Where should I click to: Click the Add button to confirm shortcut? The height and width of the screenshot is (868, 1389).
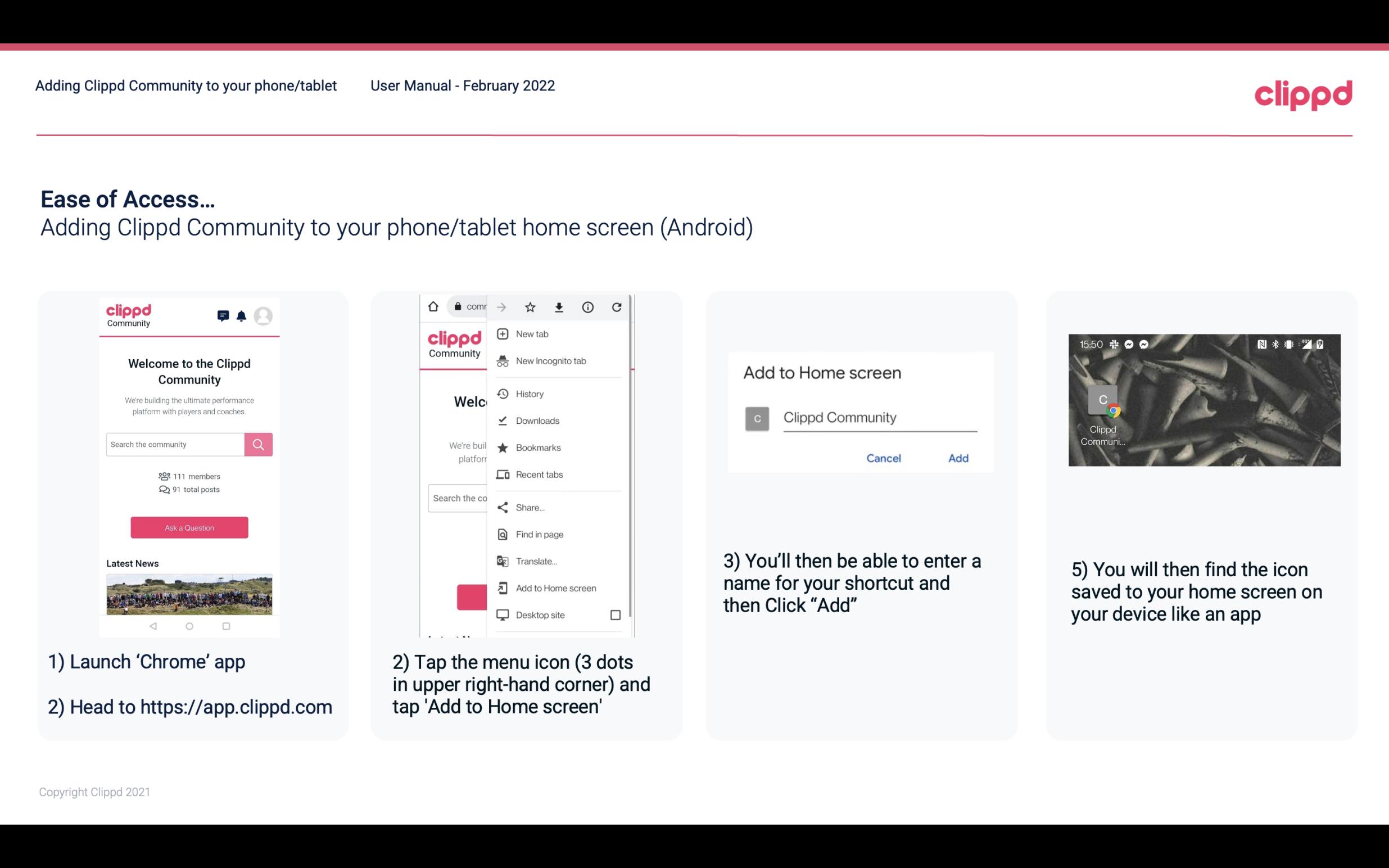pyautogui.click(x=957, y=458)
